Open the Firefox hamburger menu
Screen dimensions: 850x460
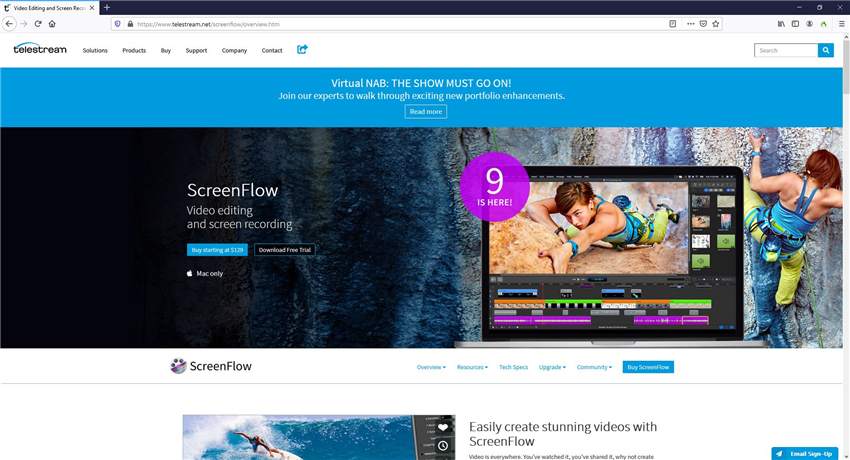click(x=841, y=24)
